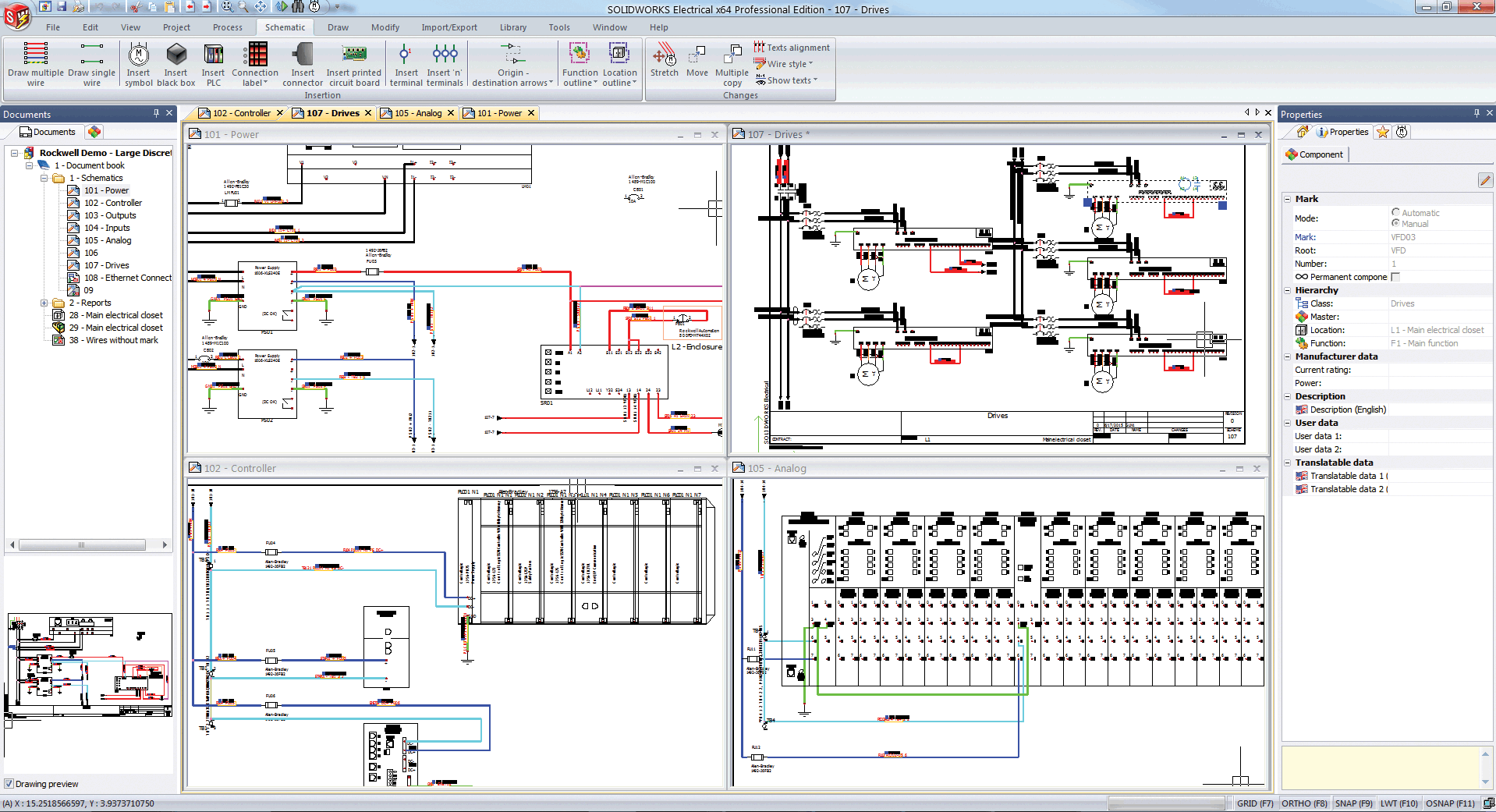Expand the Reports folder

(x=44, y=303)
